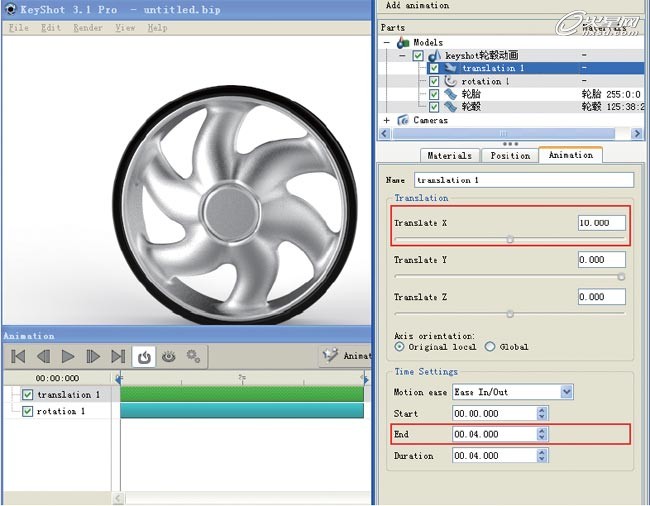Click the Translate Y value field

(x=601, y=259)
